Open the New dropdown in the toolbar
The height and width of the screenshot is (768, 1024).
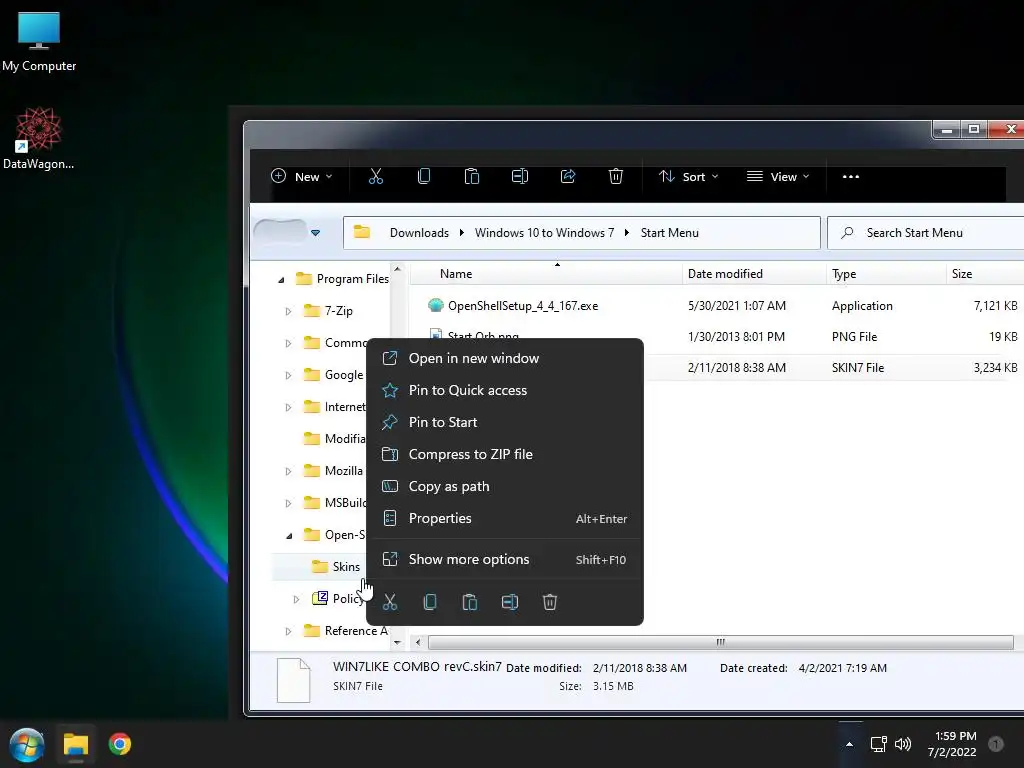[301, 176]
